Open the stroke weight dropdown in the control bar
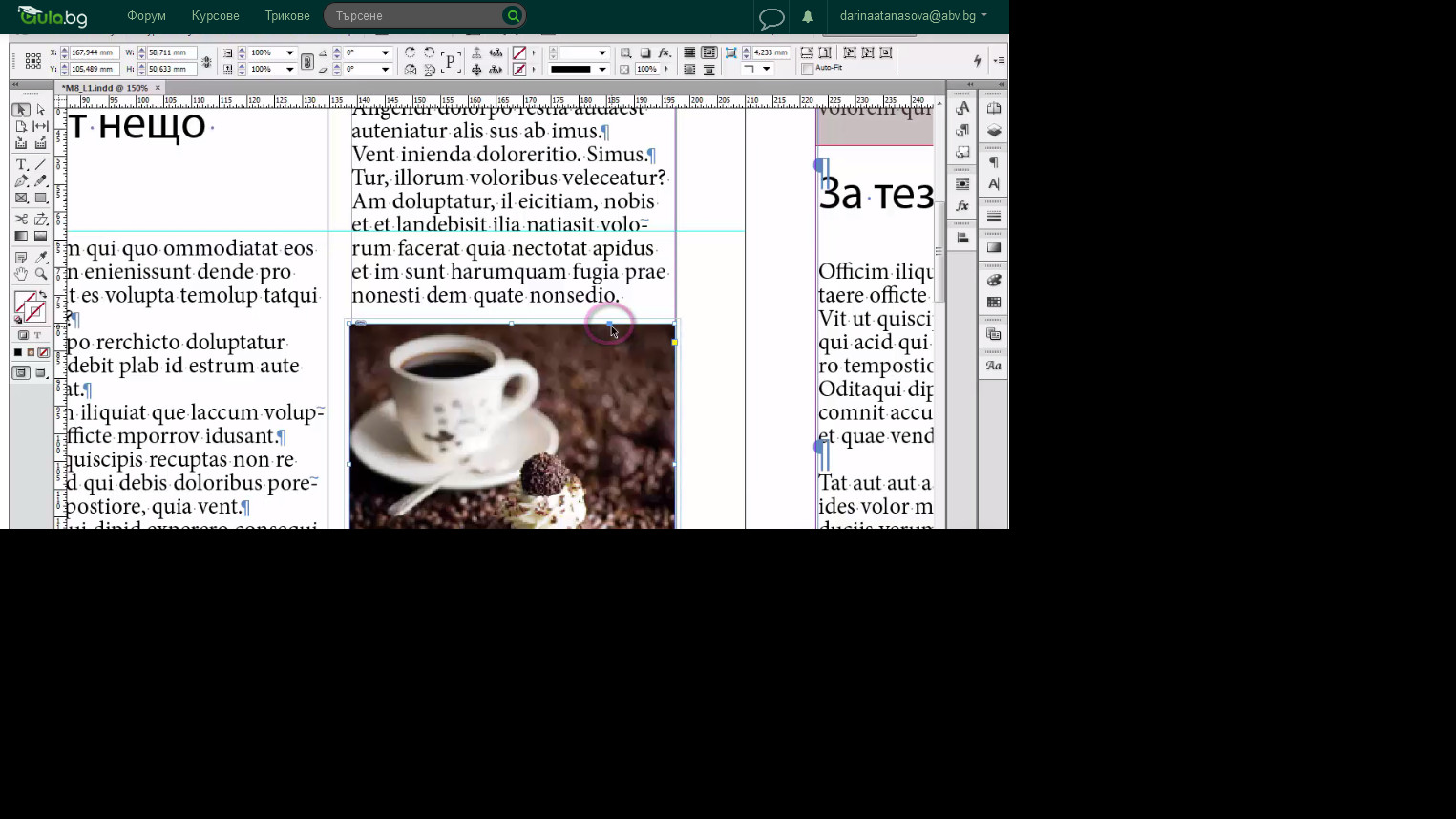The width and height of the screenshot is (1456, 819). coord(602,52)
